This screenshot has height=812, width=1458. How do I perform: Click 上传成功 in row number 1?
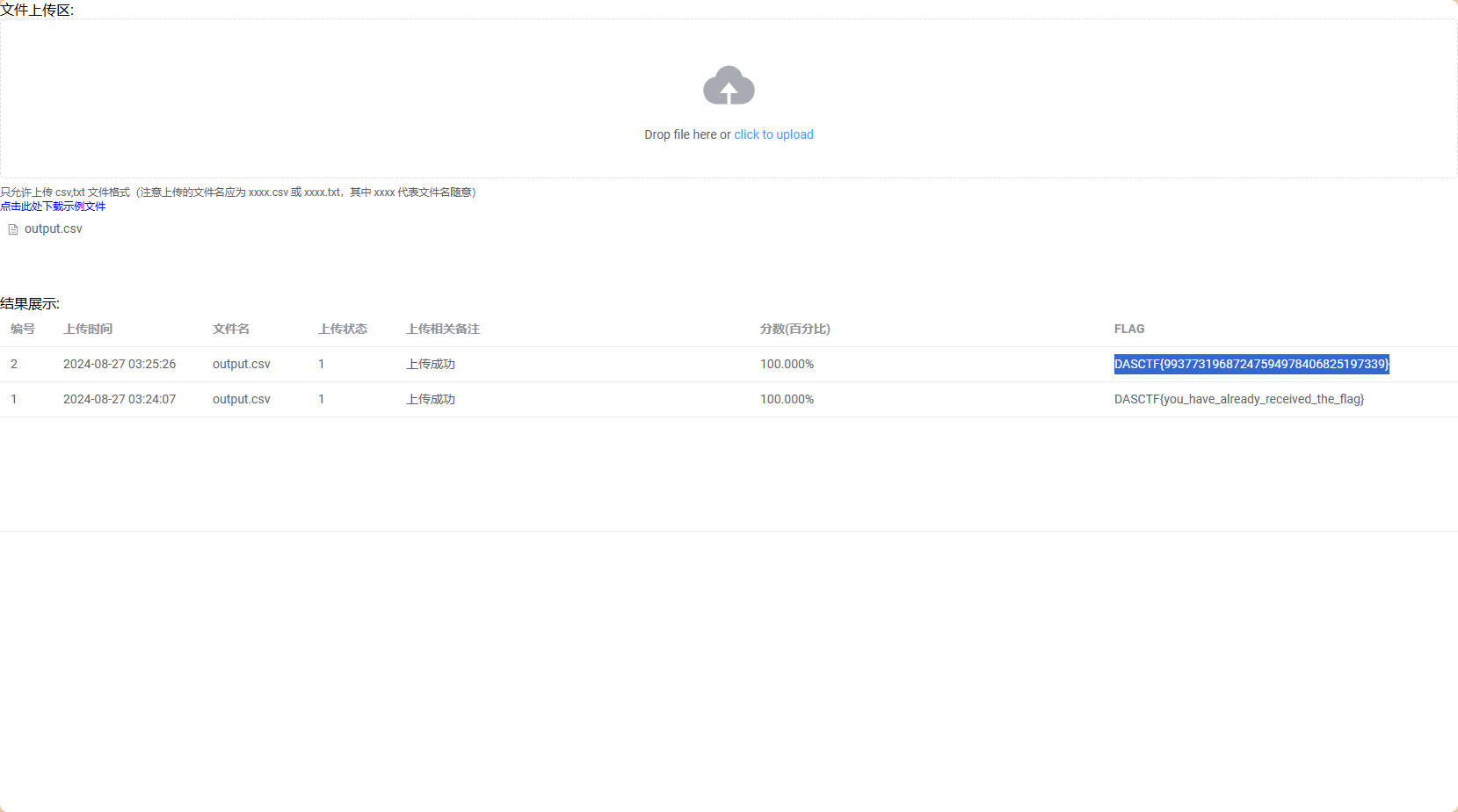click(x=431, y=399)
